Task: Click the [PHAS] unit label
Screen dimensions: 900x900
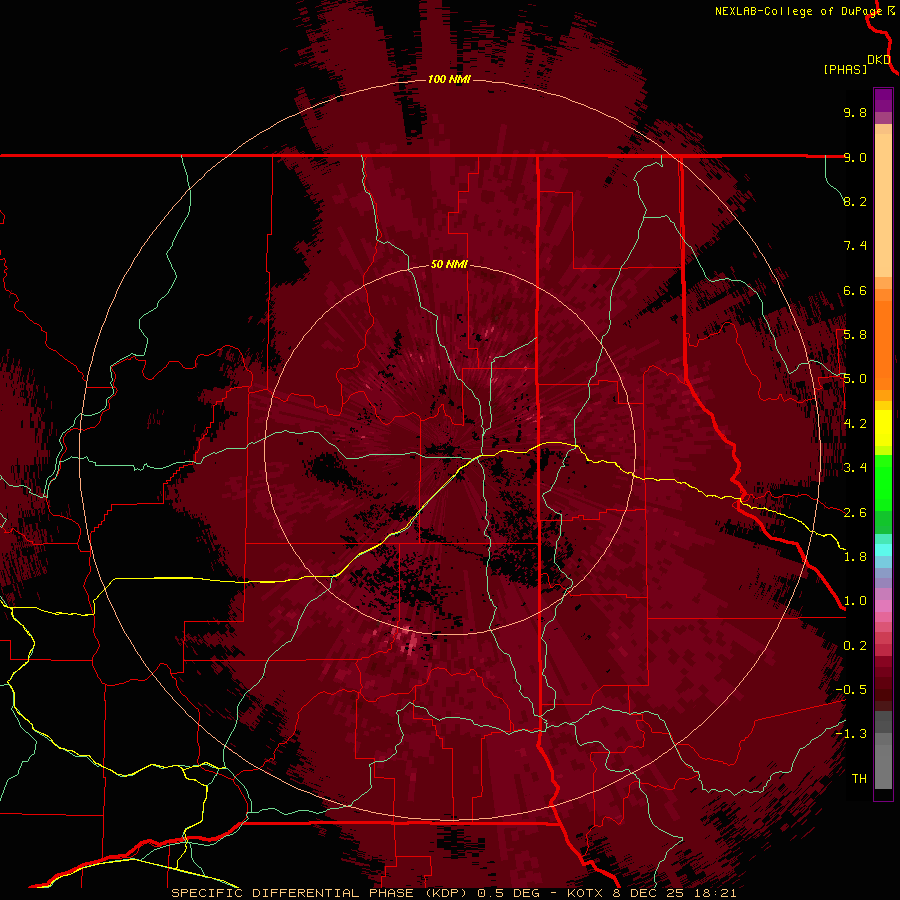Action: coord(845,70)
